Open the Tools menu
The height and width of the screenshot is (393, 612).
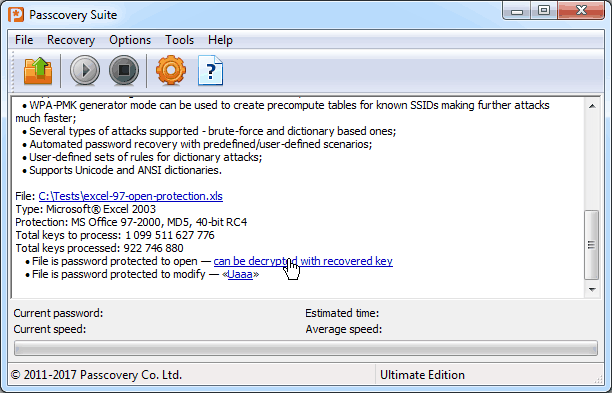(179, 40)
